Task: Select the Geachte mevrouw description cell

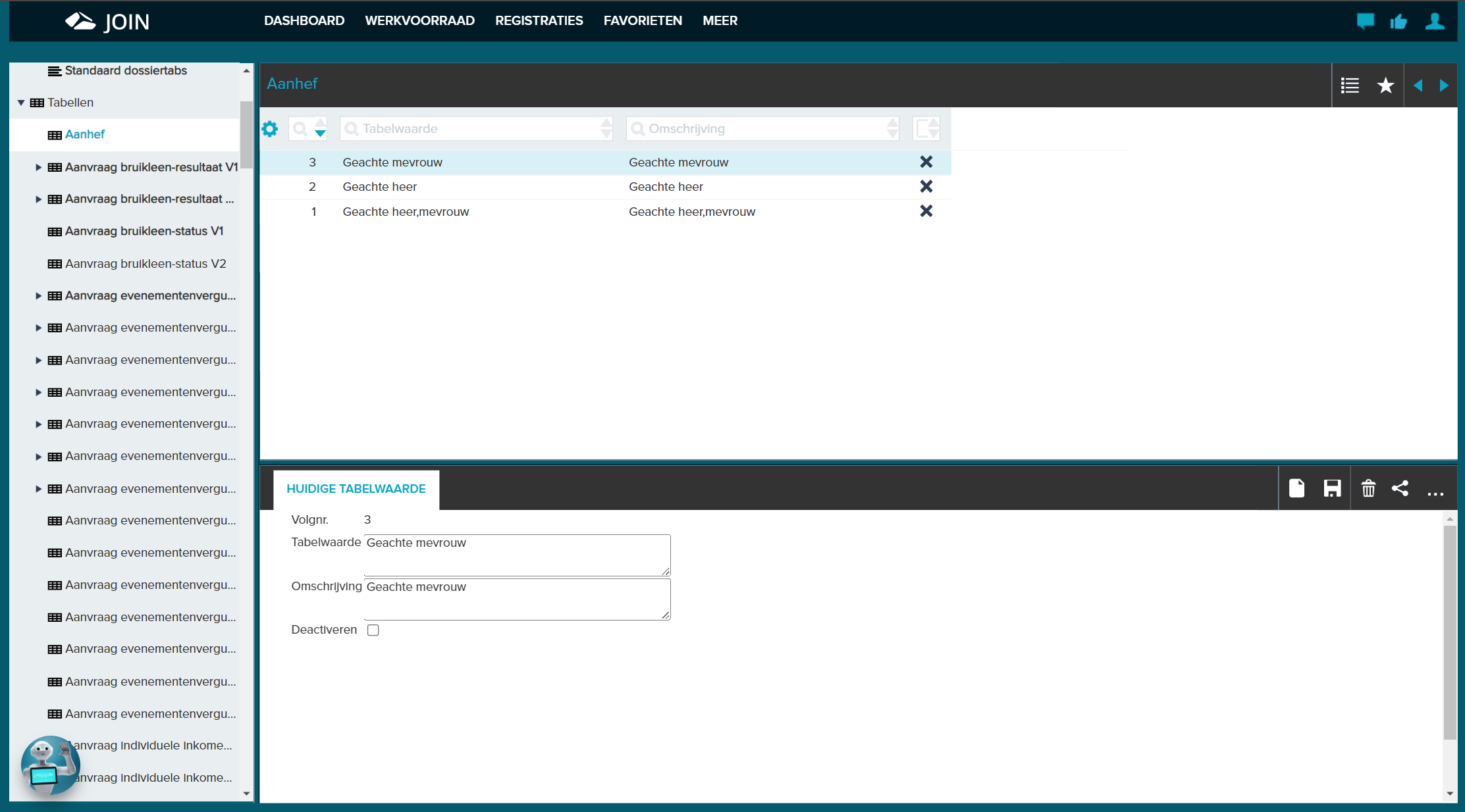Action: coord(679,163)
